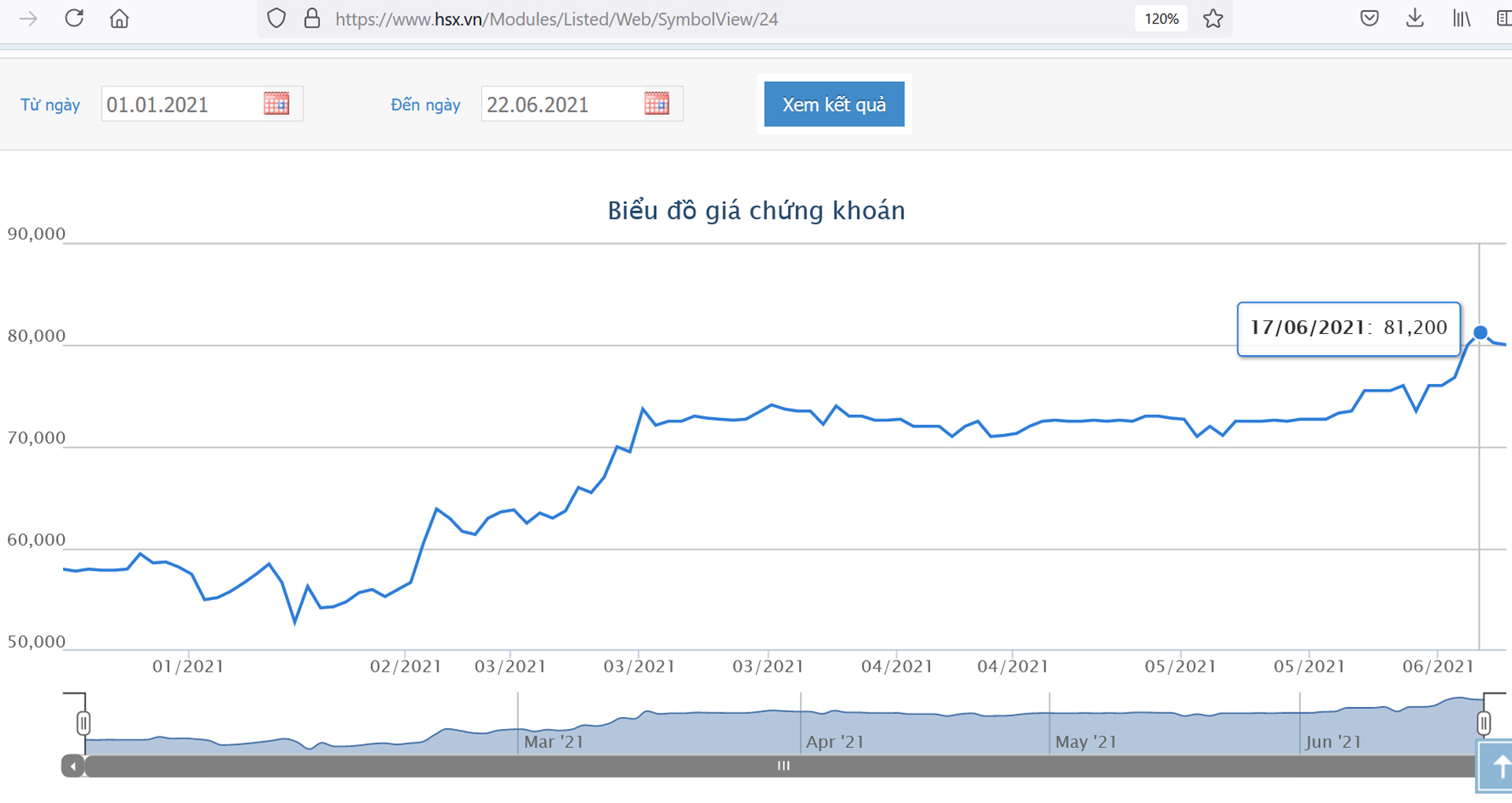Click the Đến ngày date input field

pyautogui.click(x=561, y=104)
